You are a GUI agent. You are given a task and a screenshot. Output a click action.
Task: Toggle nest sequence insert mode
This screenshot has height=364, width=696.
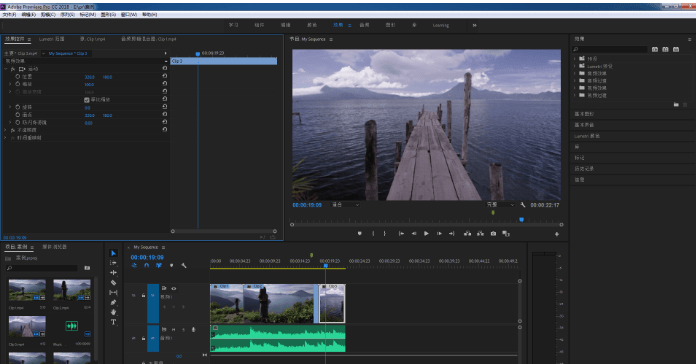(134, 265)
